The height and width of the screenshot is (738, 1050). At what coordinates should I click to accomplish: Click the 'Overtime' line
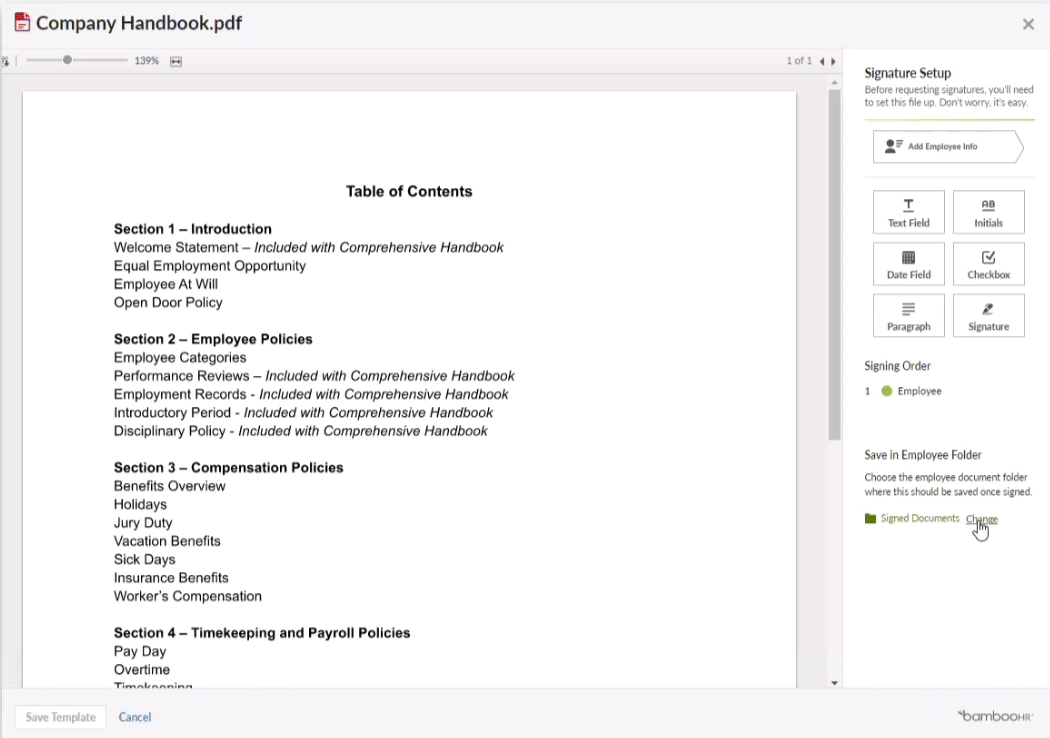tap(141, 670)
